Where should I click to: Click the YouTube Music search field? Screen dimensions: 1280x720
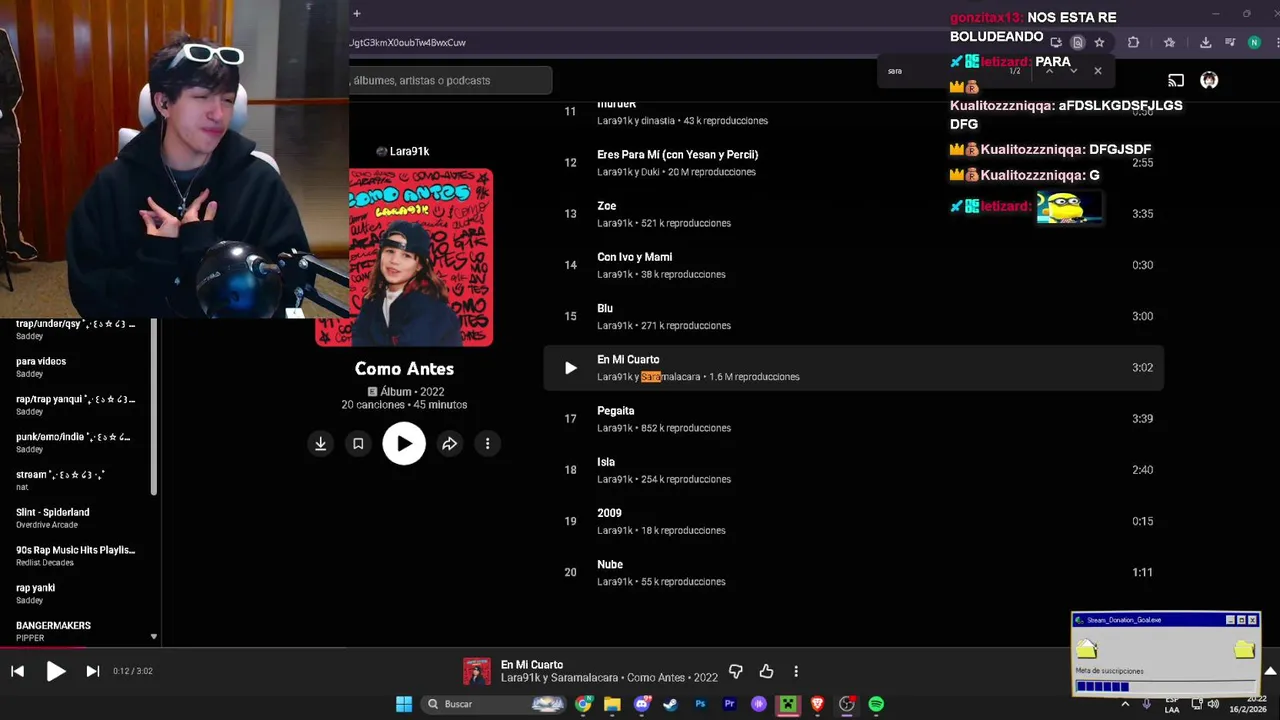(450, 80)
